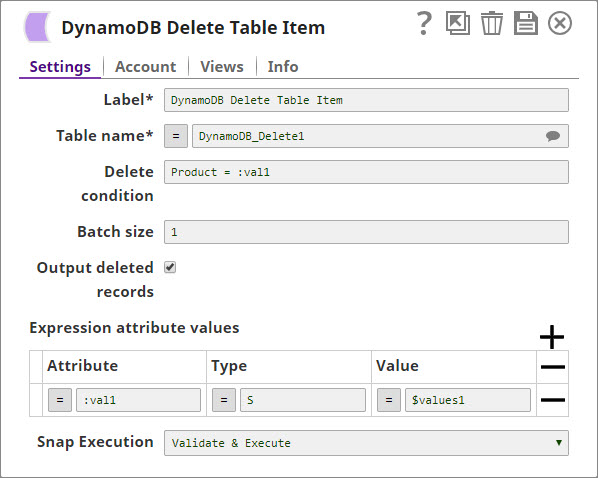Open the help question mark icon

click(424, 23)
